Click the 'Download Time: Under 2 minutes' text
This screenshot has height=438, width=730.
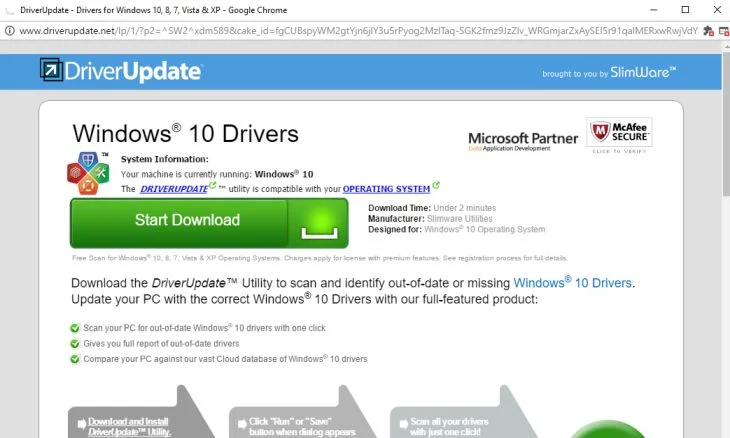point(432,208)
